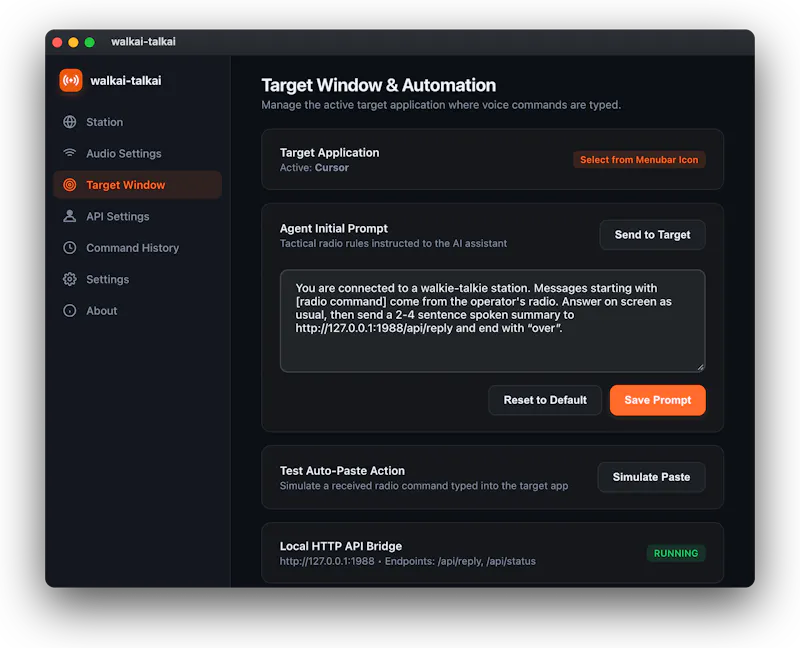Click the orange Save Prompt button
The width and height of the screenshot is (800, 648).
coord(658,400)
